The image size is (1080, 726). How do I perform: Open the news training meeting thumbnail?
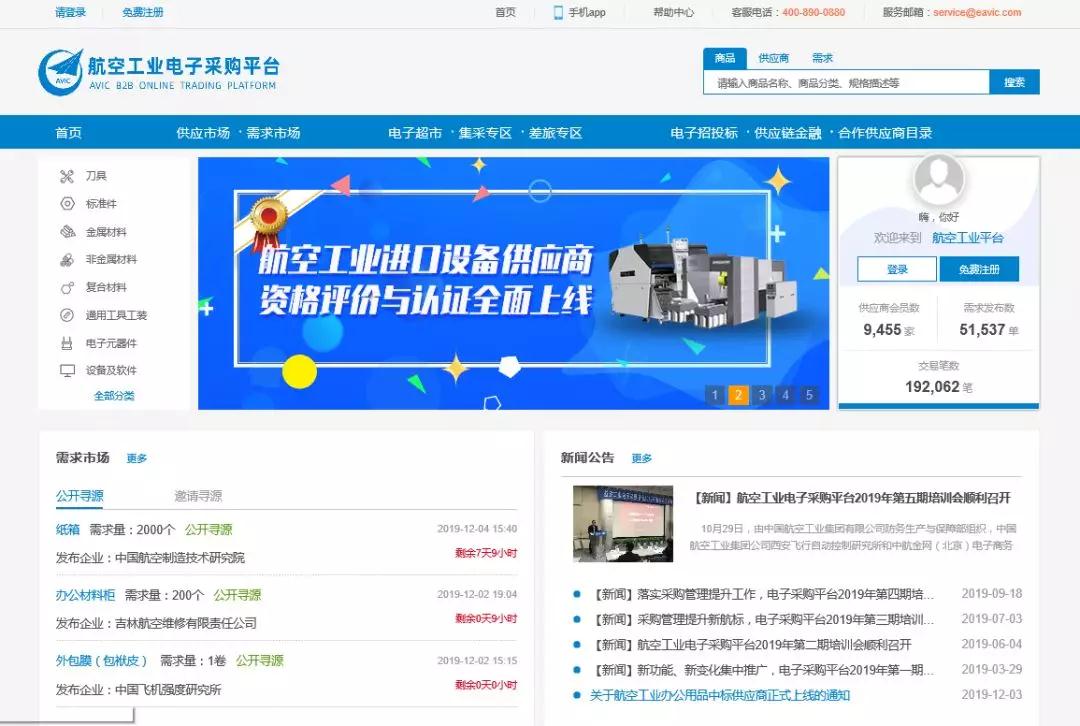623,523
